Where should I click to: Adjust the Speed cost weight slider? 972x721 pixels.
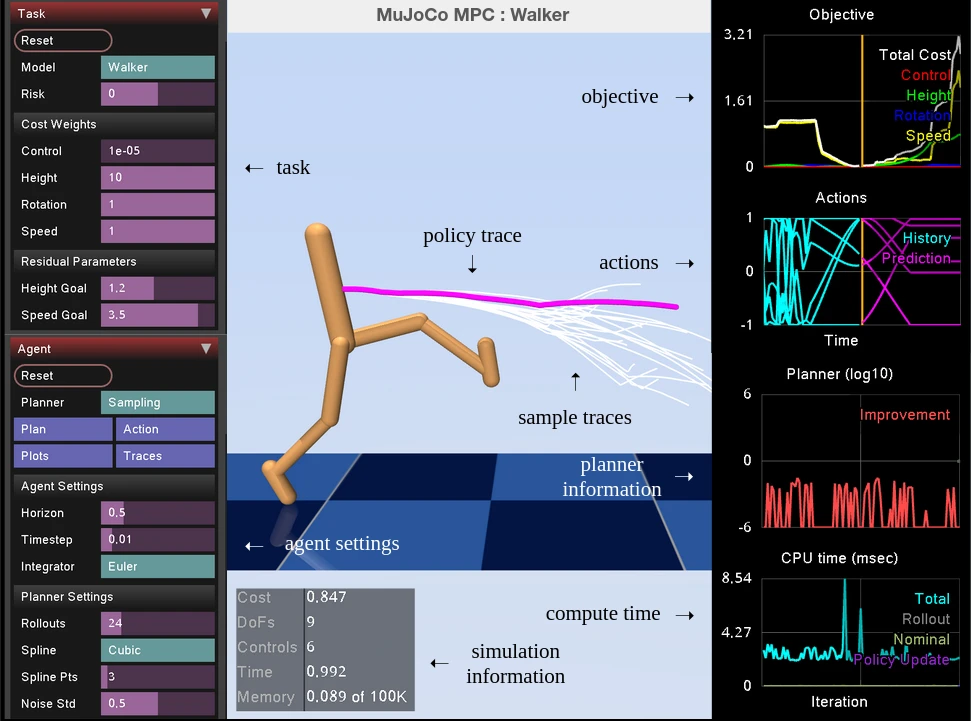[158, 231]
